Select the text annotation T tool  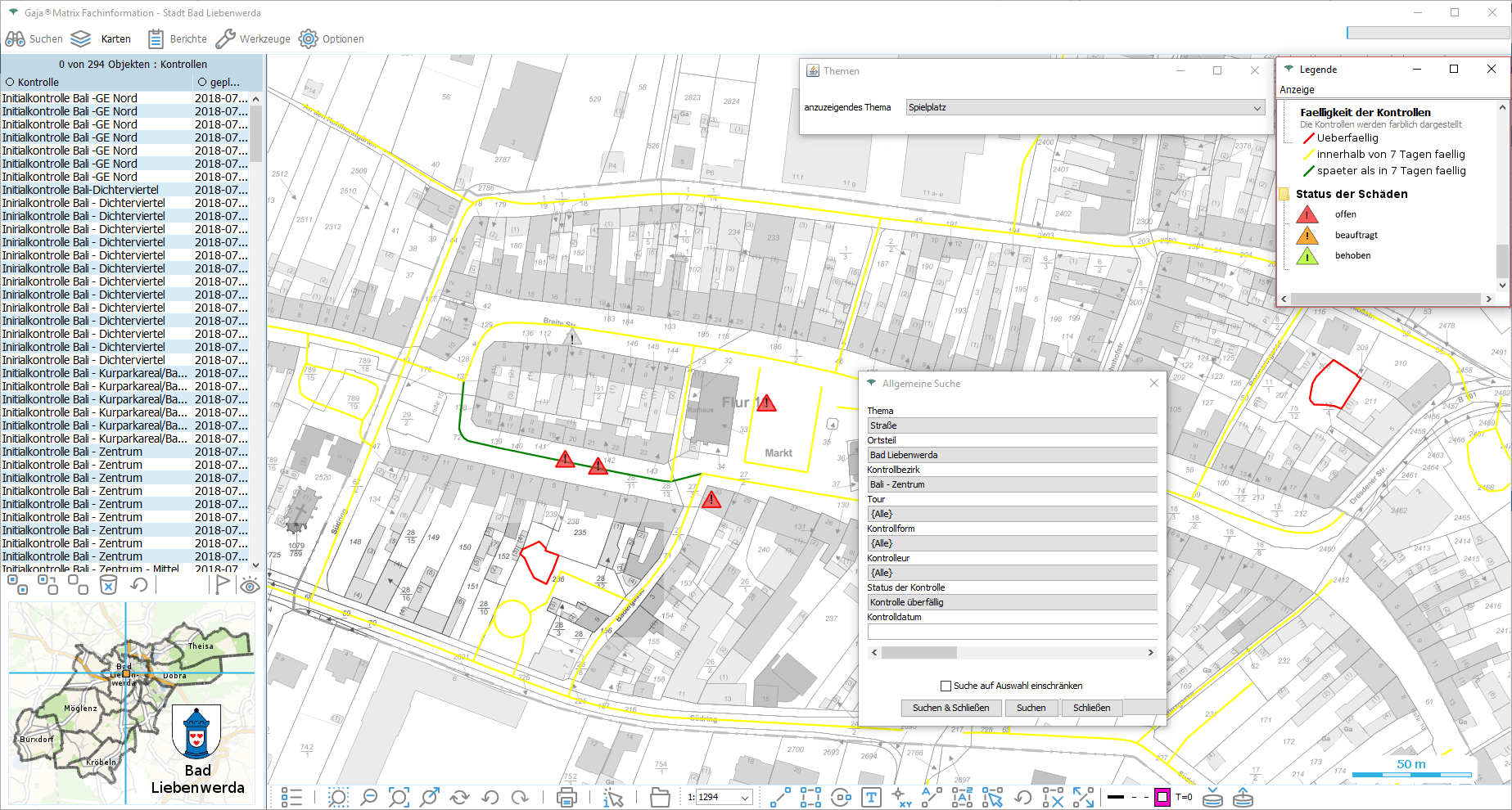pyautogui.click(x=871, y=797)
